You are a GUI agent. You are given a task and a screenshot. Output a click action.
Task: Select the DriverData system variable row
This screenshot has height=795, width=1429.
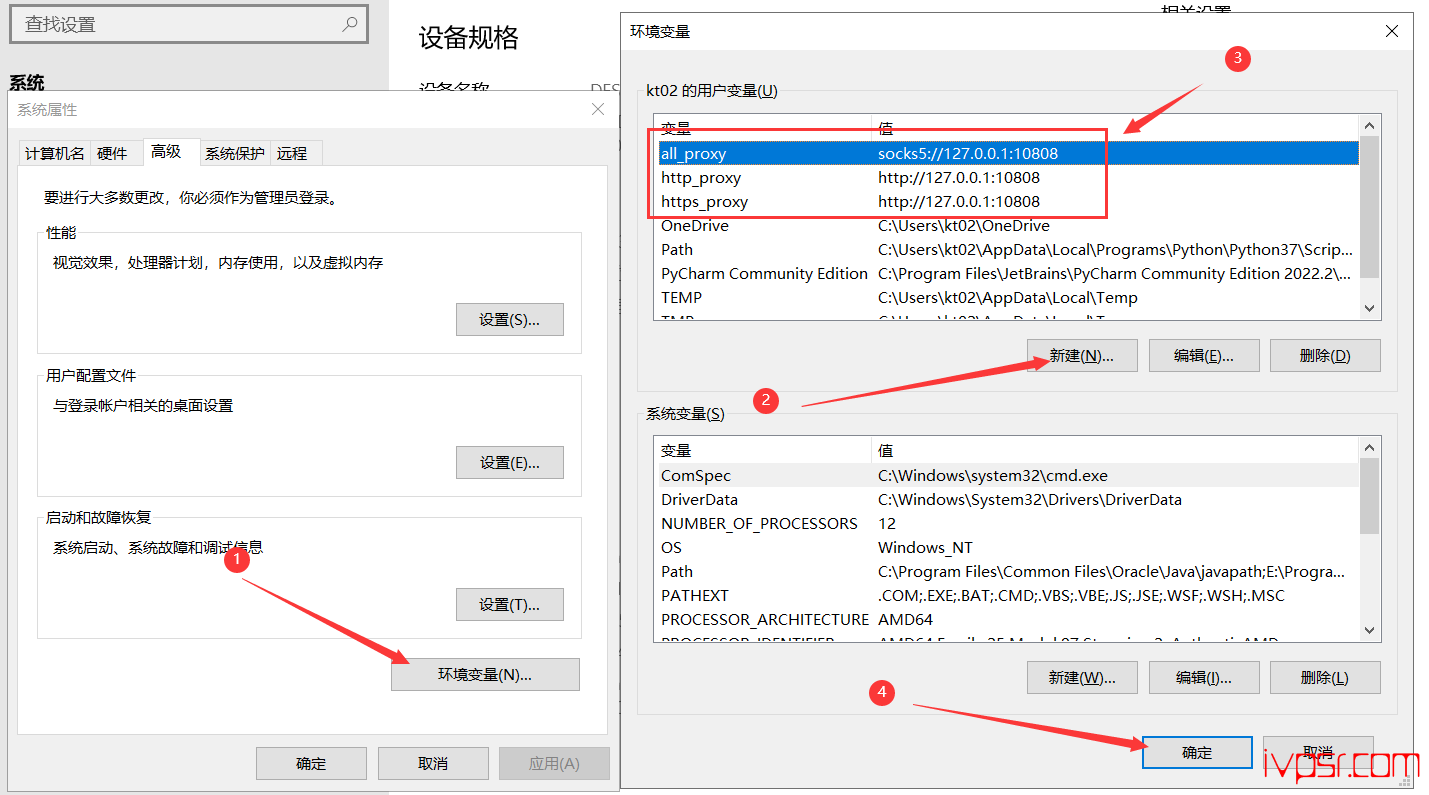pos(1007,499)
